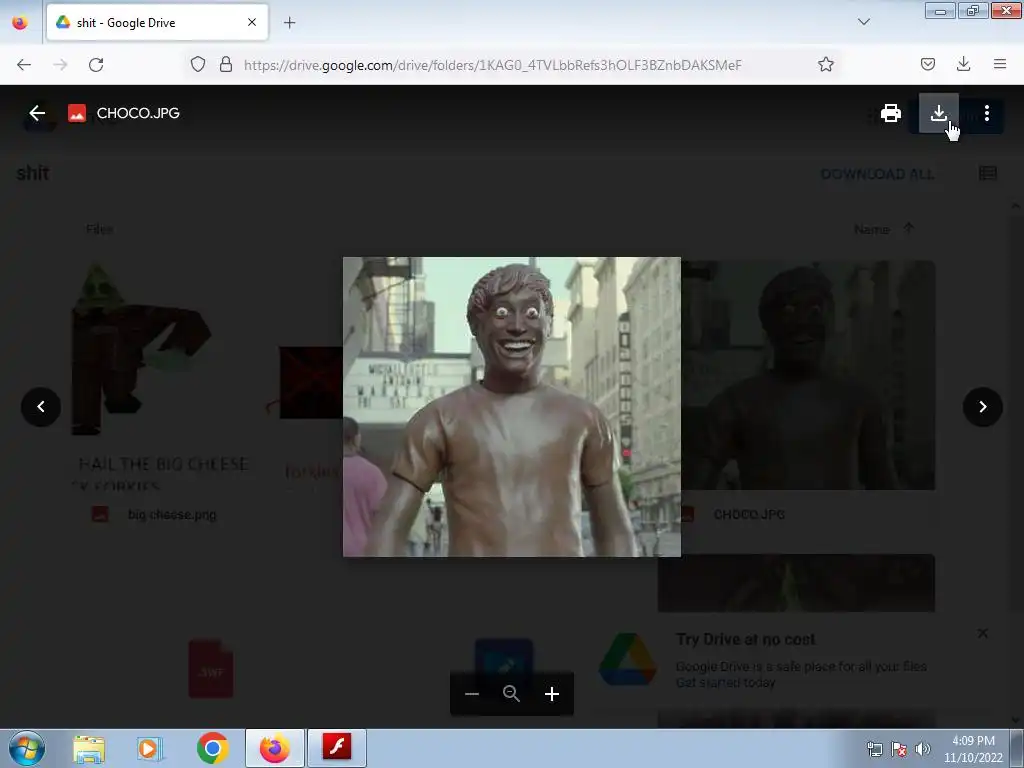Click the previewed CHOCO.JPG image
Image resolution: width=1024 pixels, height=768 pixels.
512,407
